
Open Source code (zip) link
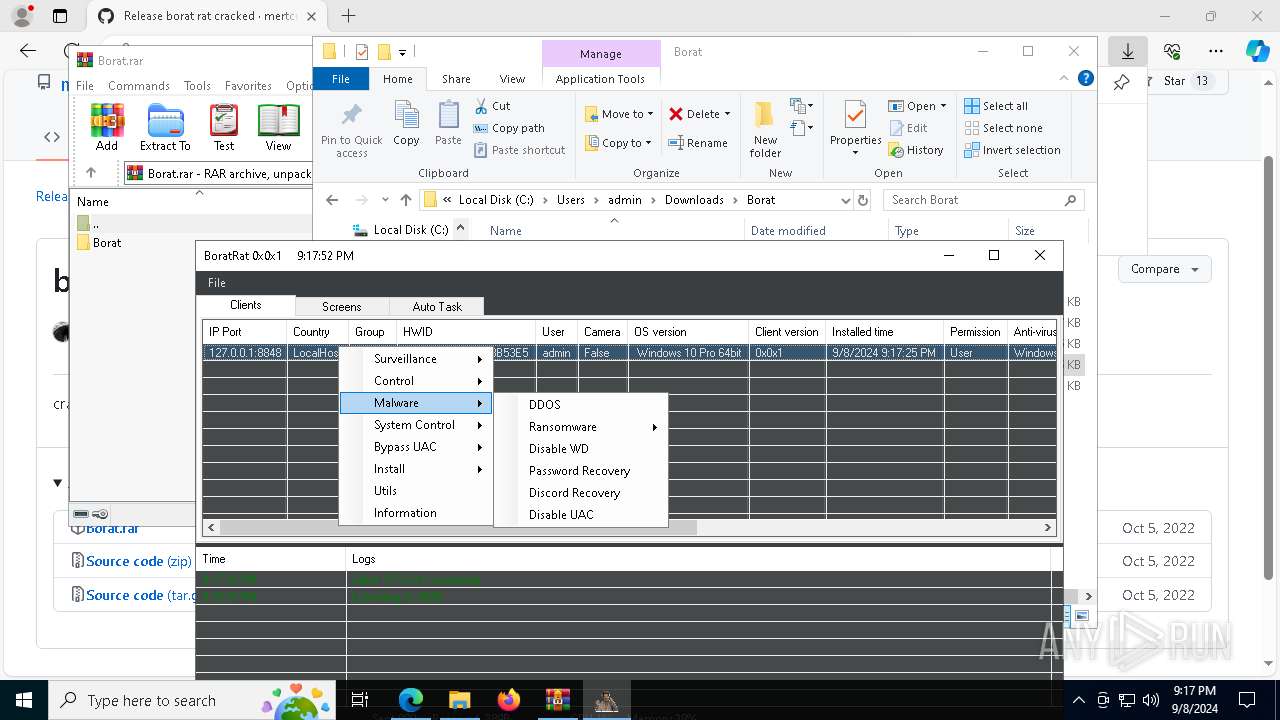coord(138,561)
